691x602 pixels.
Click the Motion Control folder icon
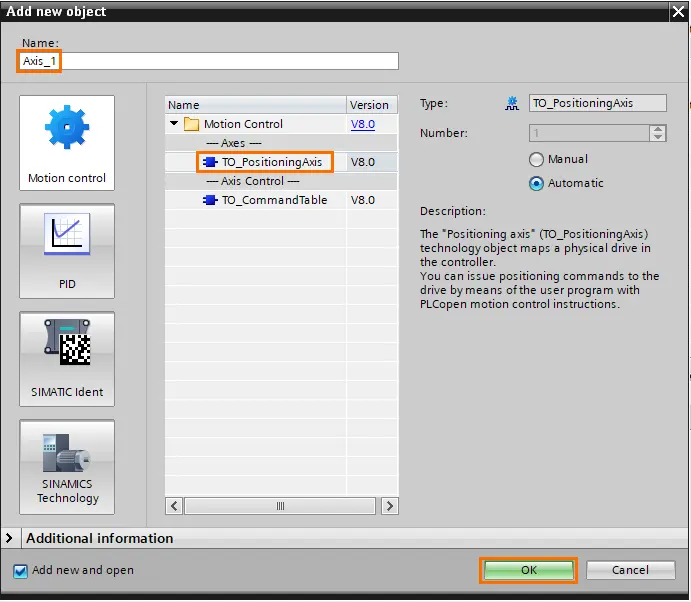191,124
